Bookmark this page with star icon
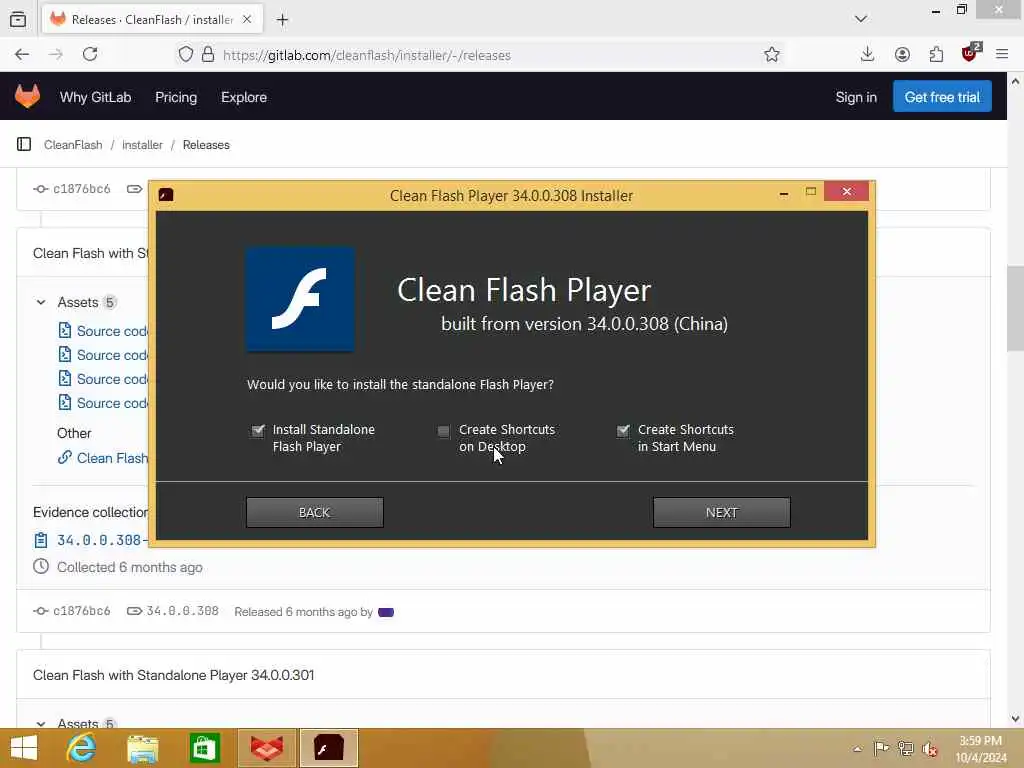The height and width of the screenshot is (768, 1024). [x=772, y=54]
